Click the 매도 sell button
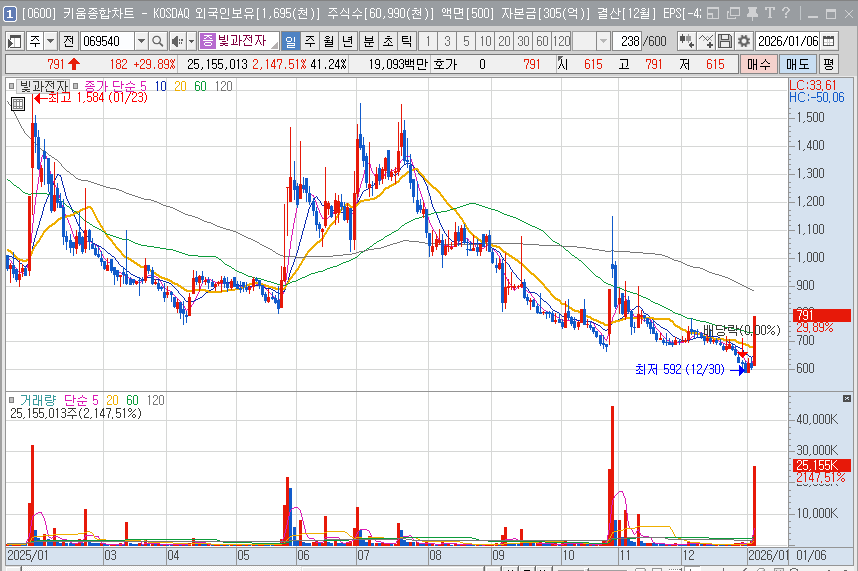This screenshot has width=858, height=571. click(x=797, y=65)
